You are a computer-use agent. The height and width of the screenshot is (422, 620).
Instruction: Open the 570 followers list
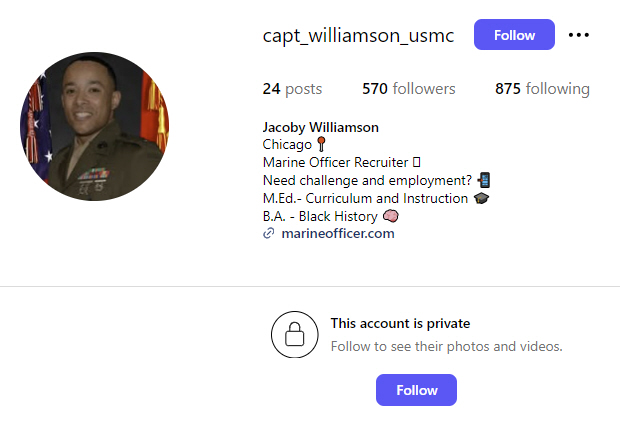(x=408, y=89)
